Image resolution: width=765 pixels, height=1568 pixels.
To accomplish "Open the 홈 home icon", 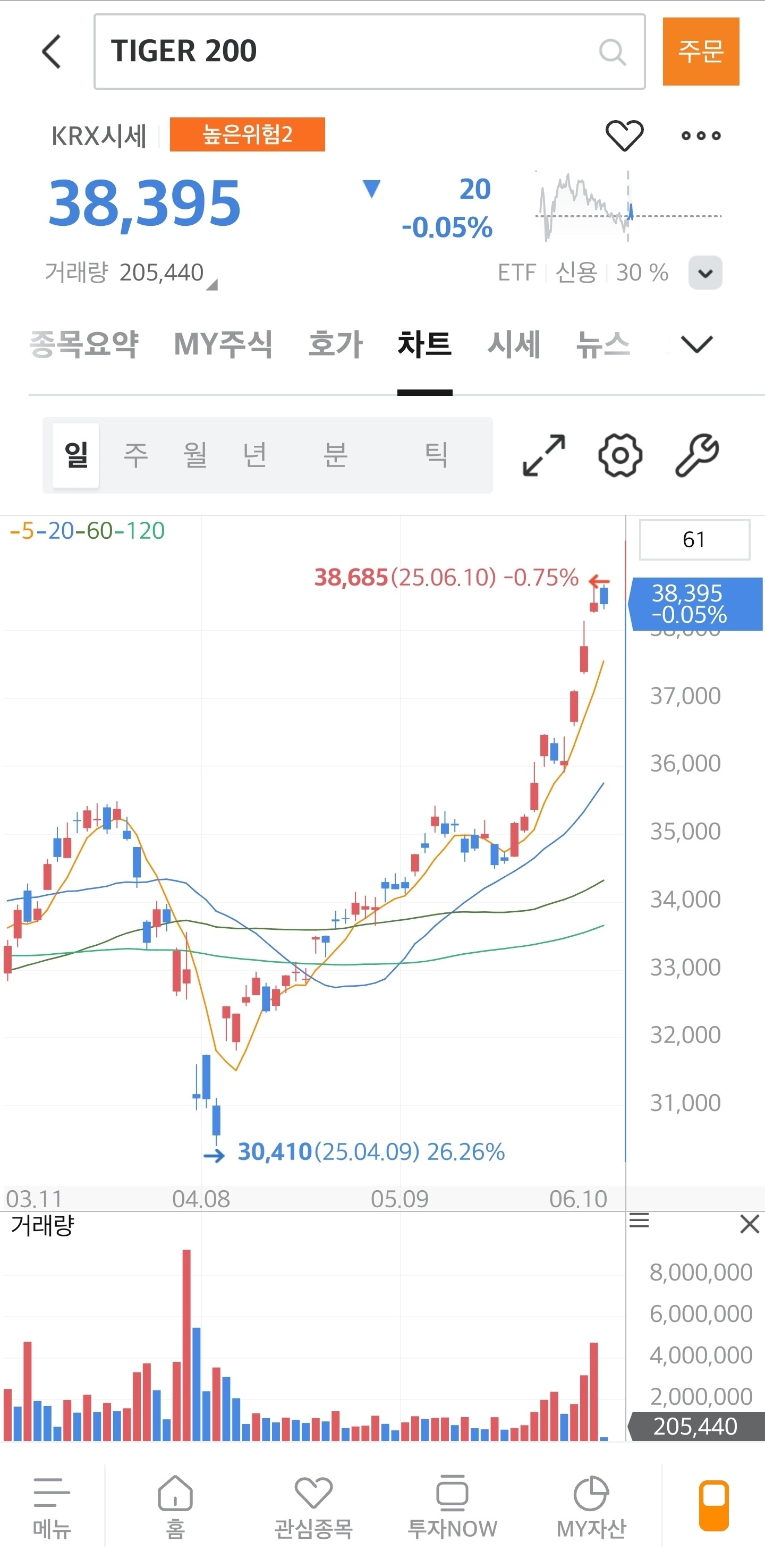I will tap(175, 1505).
